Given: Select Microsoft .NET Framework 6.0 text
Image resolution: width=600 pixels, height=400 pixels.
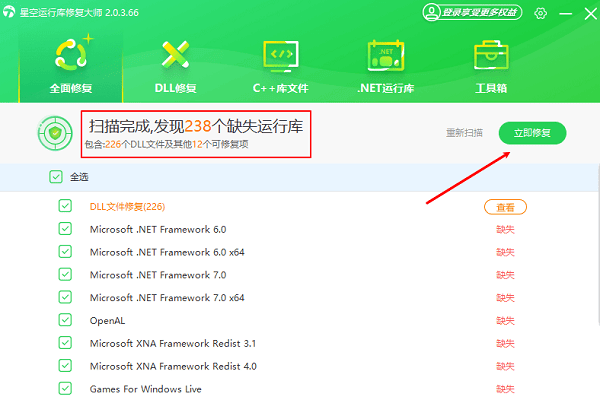Looking at the screenshot, I should tap(158, 229).
